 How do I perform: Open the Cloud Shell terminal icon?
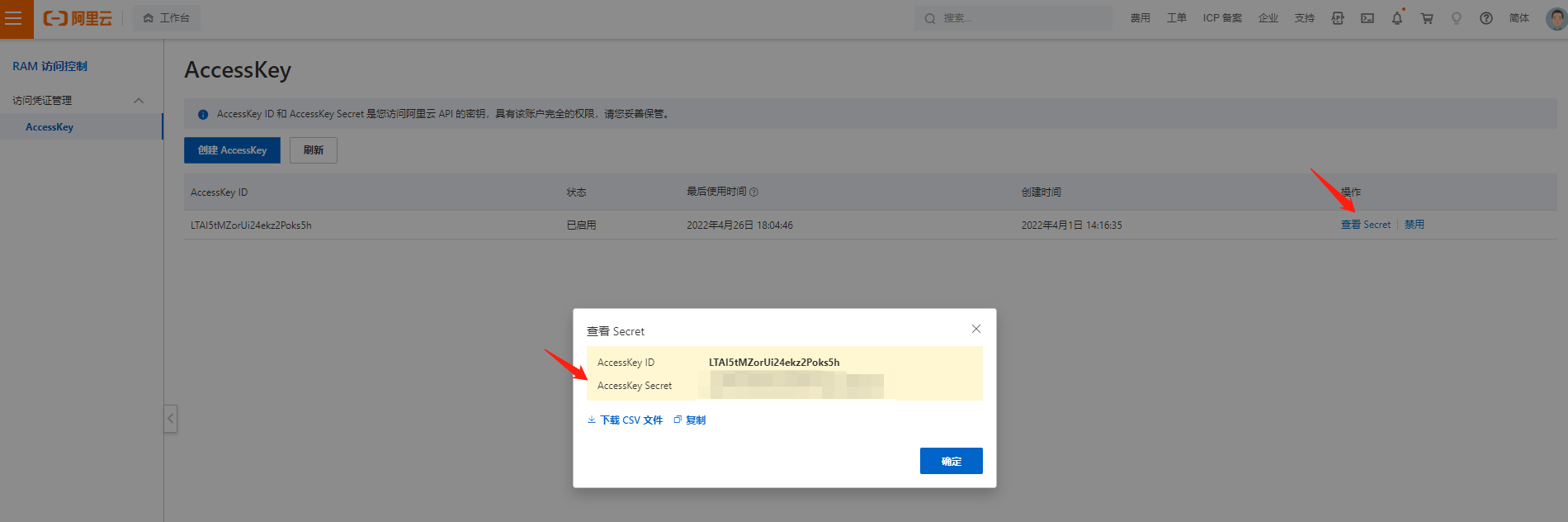click(1367, 18)
